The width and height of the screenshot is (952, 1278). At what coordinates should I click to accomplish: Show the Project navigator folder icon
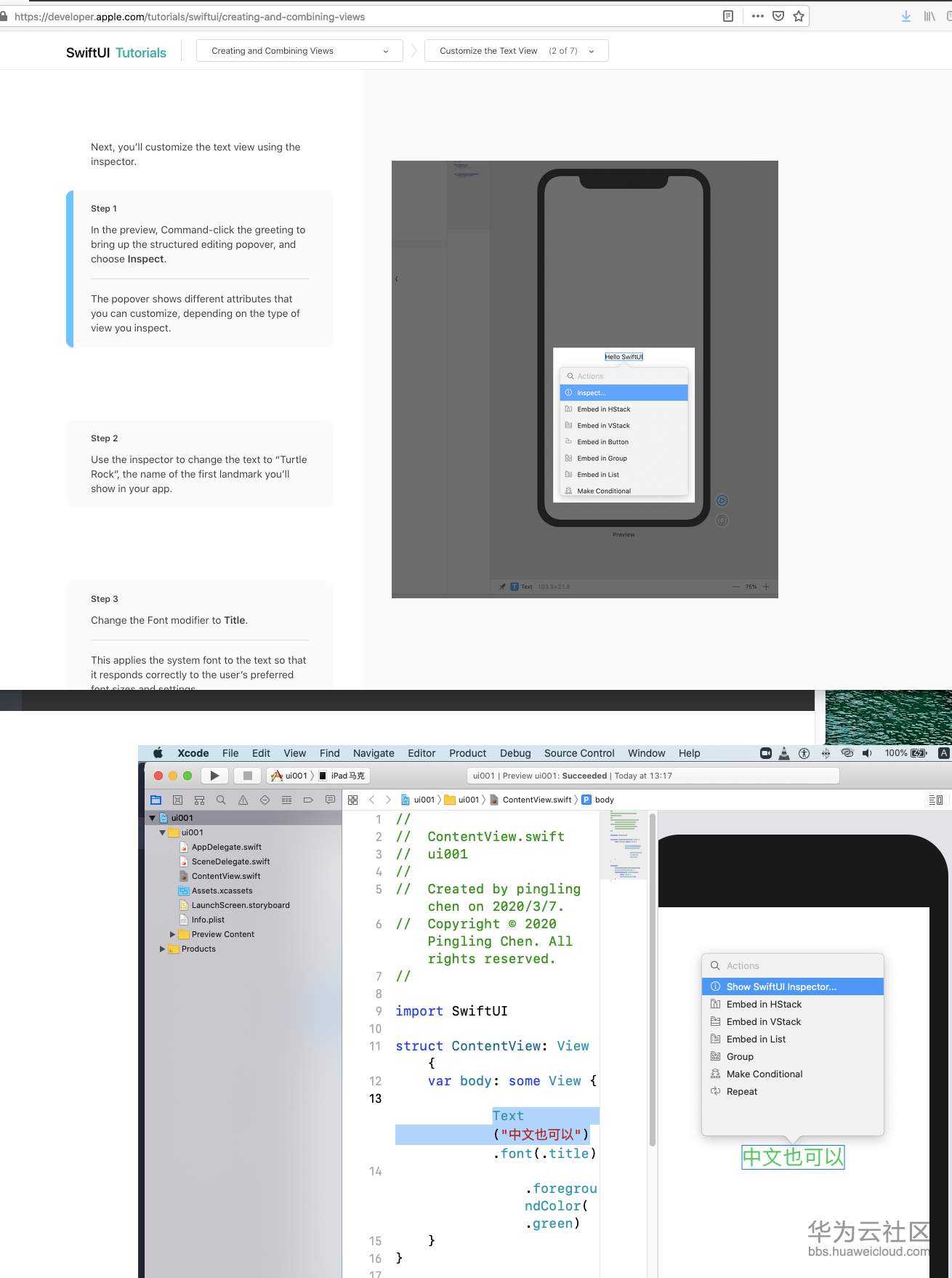tap(156, 800)
